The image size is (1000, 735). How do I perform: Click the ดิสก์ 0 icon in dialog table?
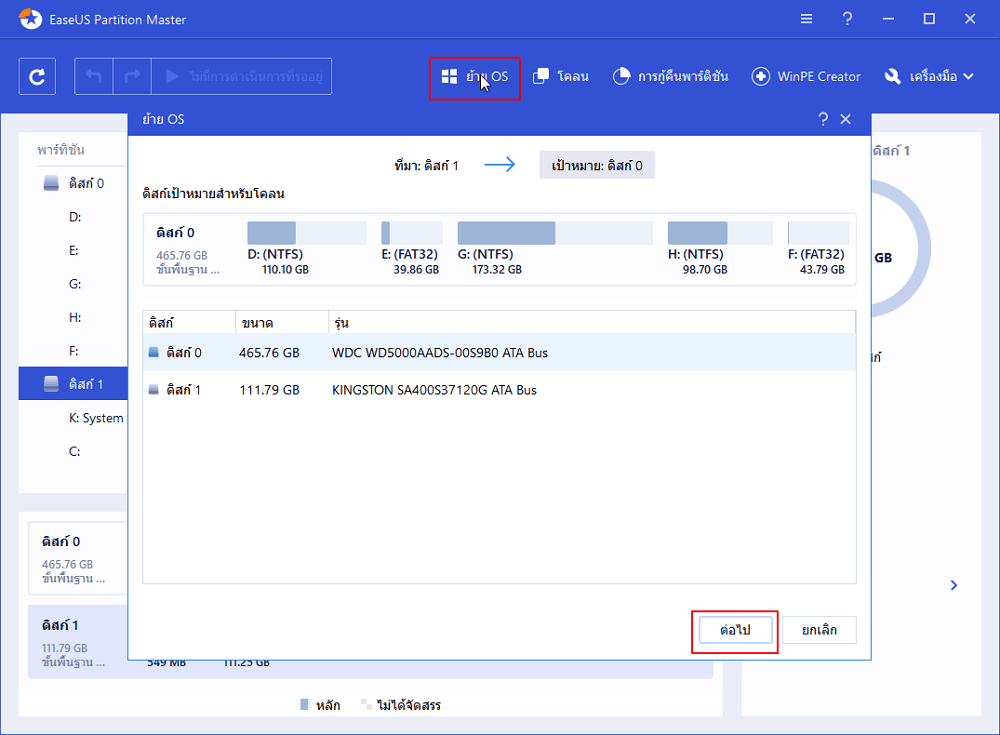154,352
